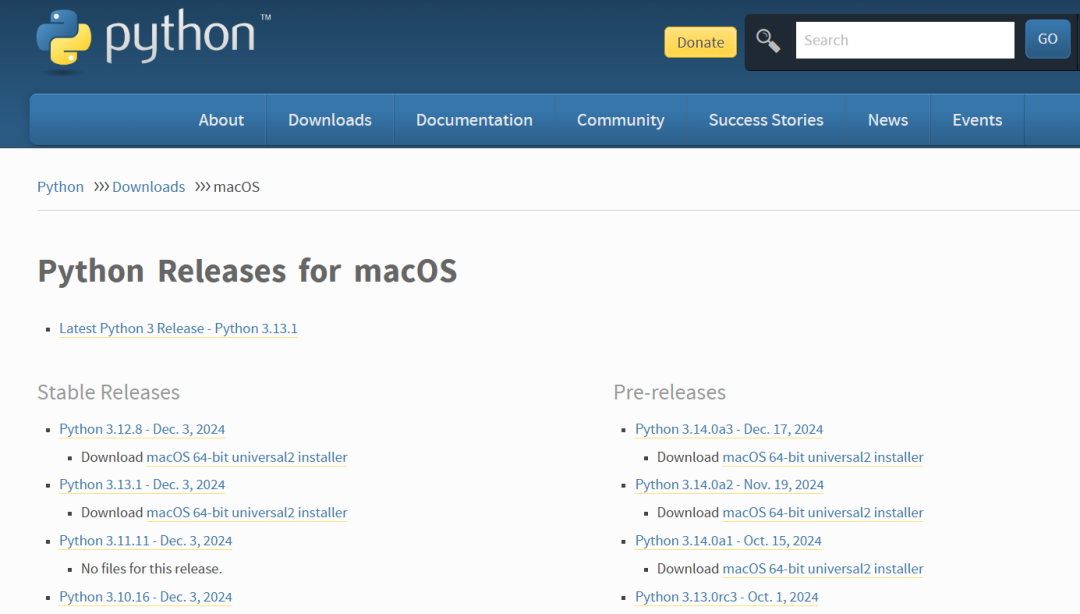Viewport: 1080px width, 614px height.
Task: Click the magnifying glass search icon
Action: pos(767,41)
